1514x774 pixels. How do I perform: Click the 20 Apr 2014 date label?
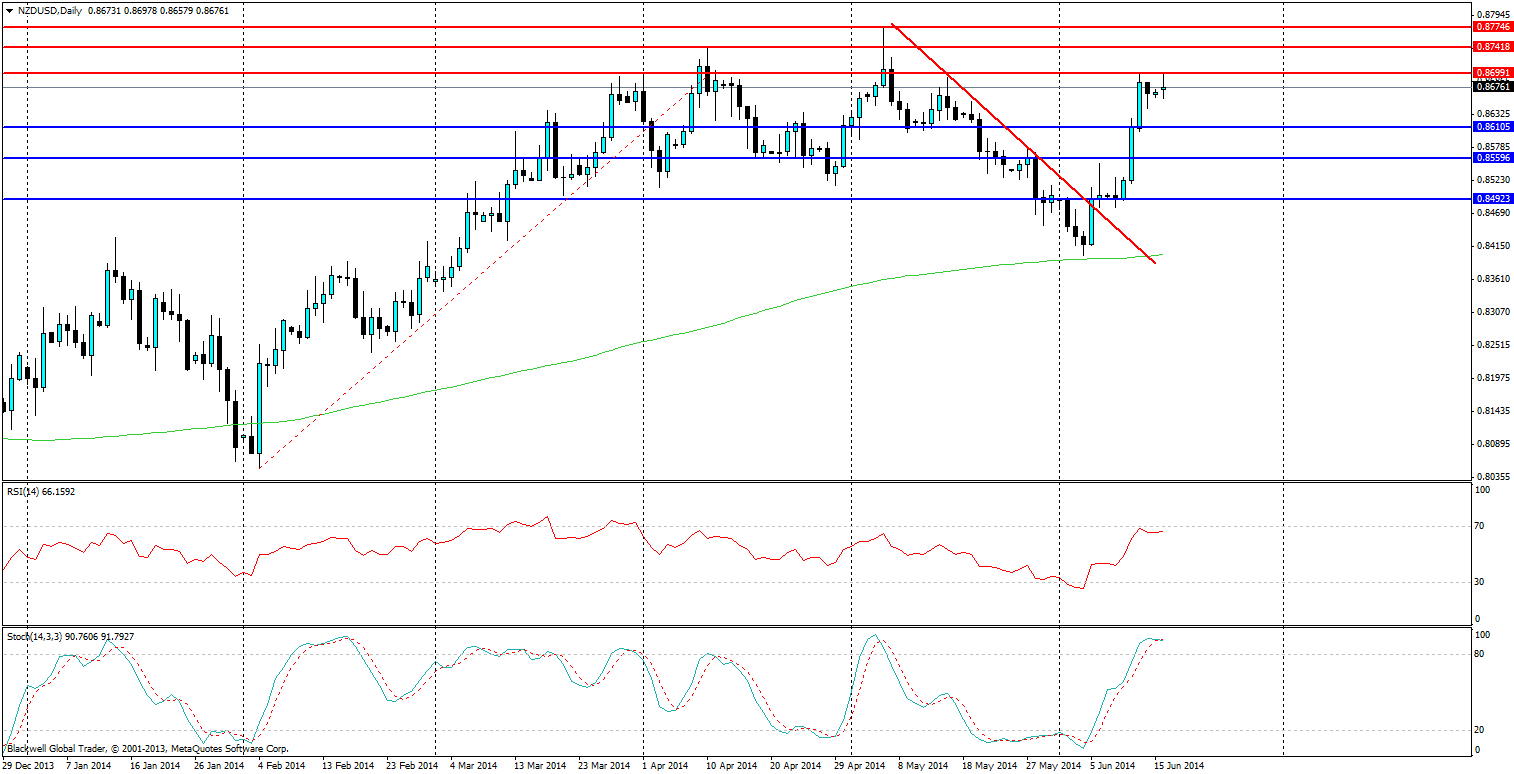pos(795,766)
